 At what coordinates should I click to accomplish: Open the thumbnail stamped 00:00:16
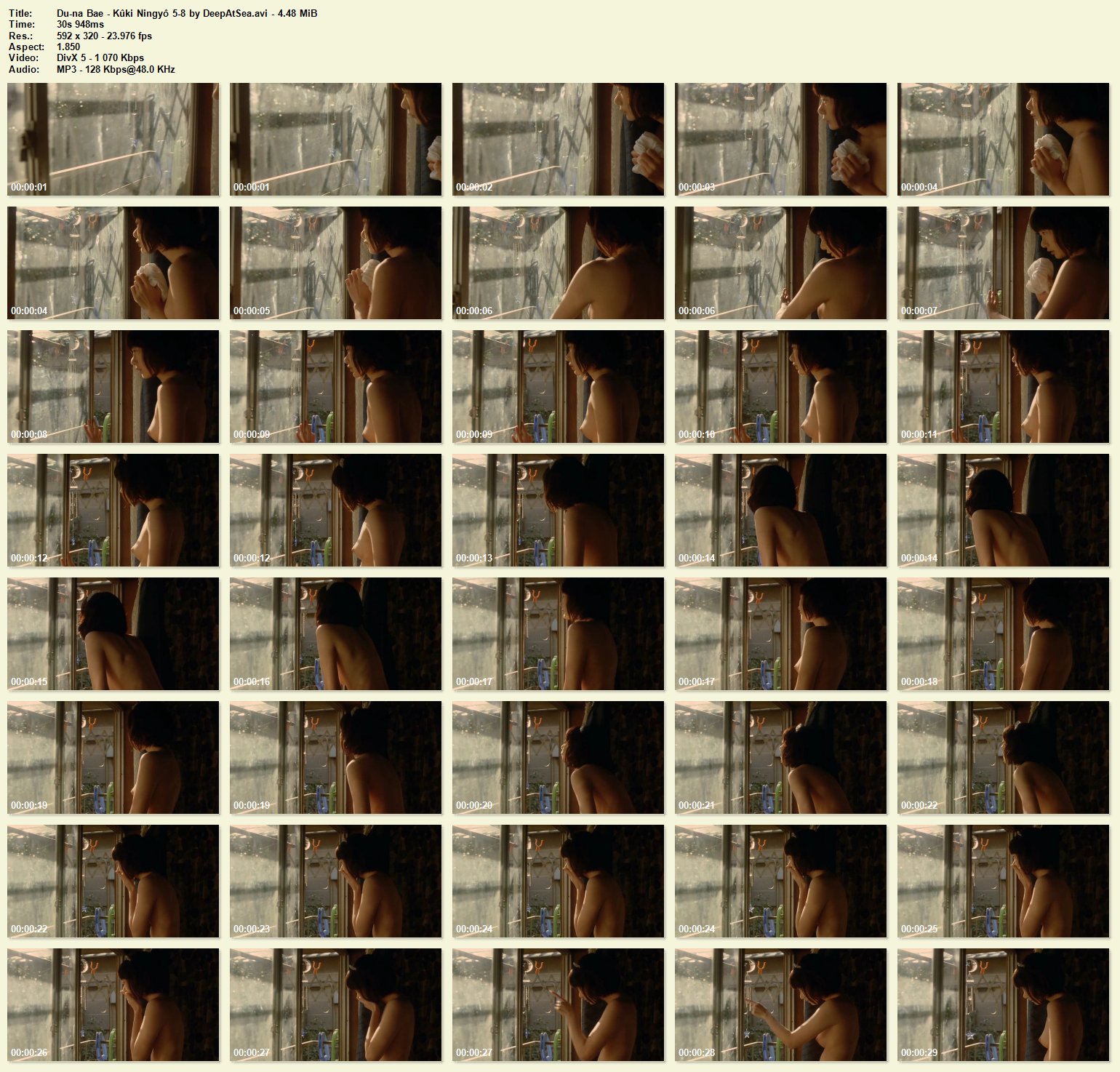(x=335, y=633)
